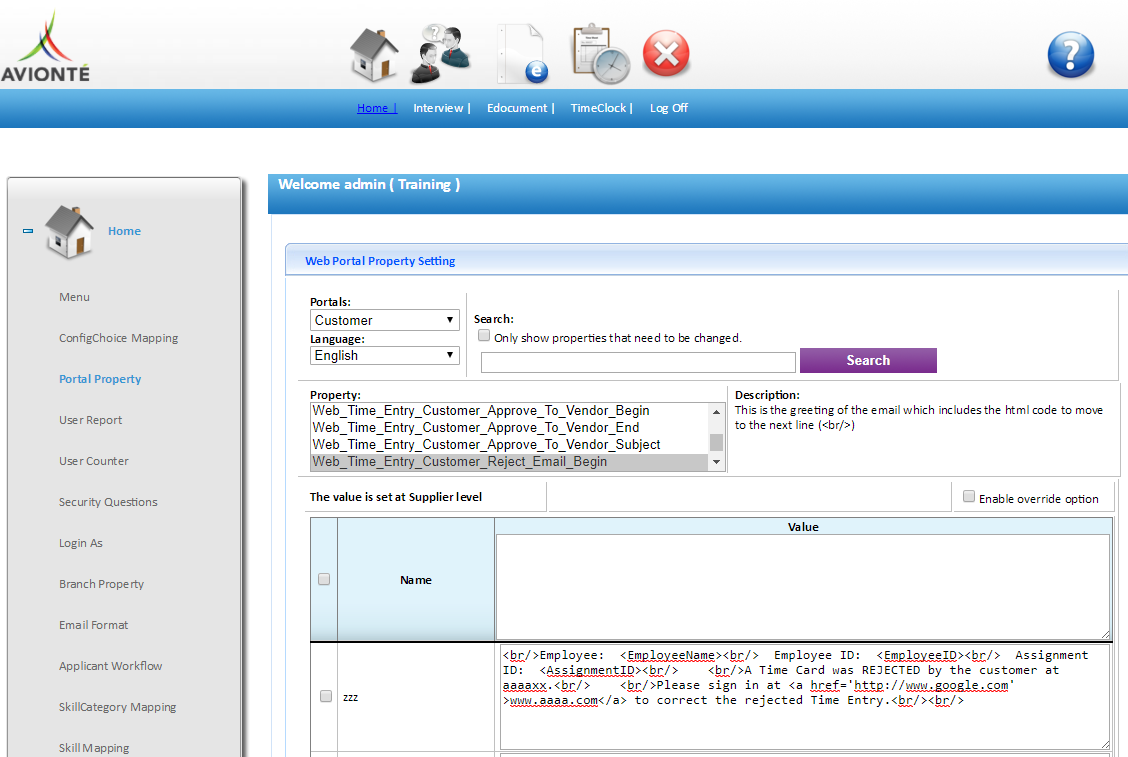This screenshot has height=757, width=1128.
Task: Check Only show properties that need to be changed
Action: [484, 335]
